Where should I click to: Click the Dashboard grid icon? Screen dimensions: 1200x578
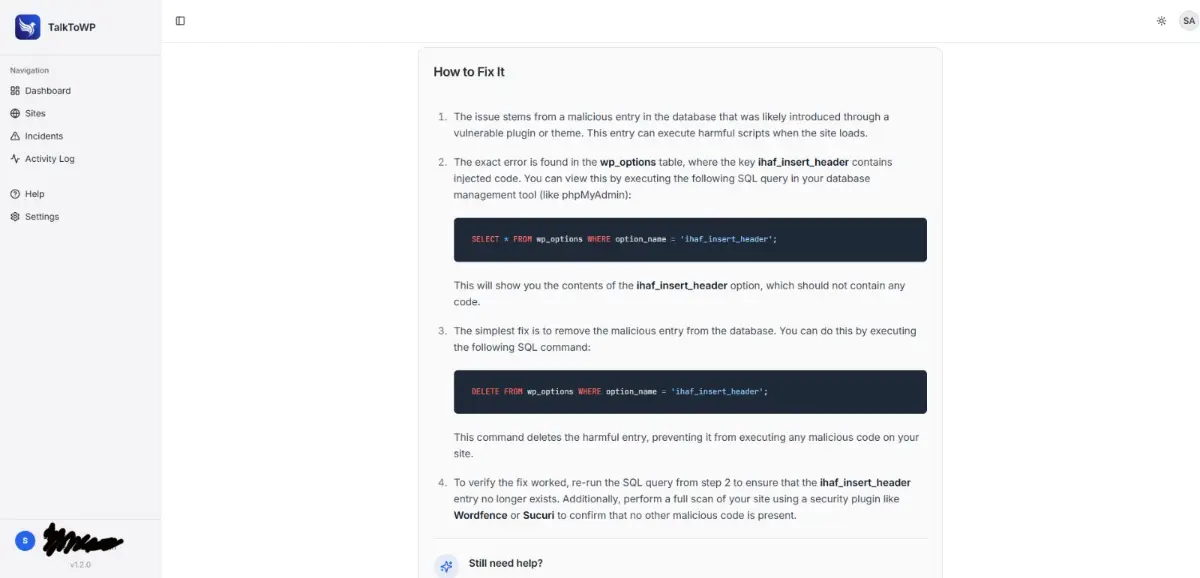click(15, 91)
